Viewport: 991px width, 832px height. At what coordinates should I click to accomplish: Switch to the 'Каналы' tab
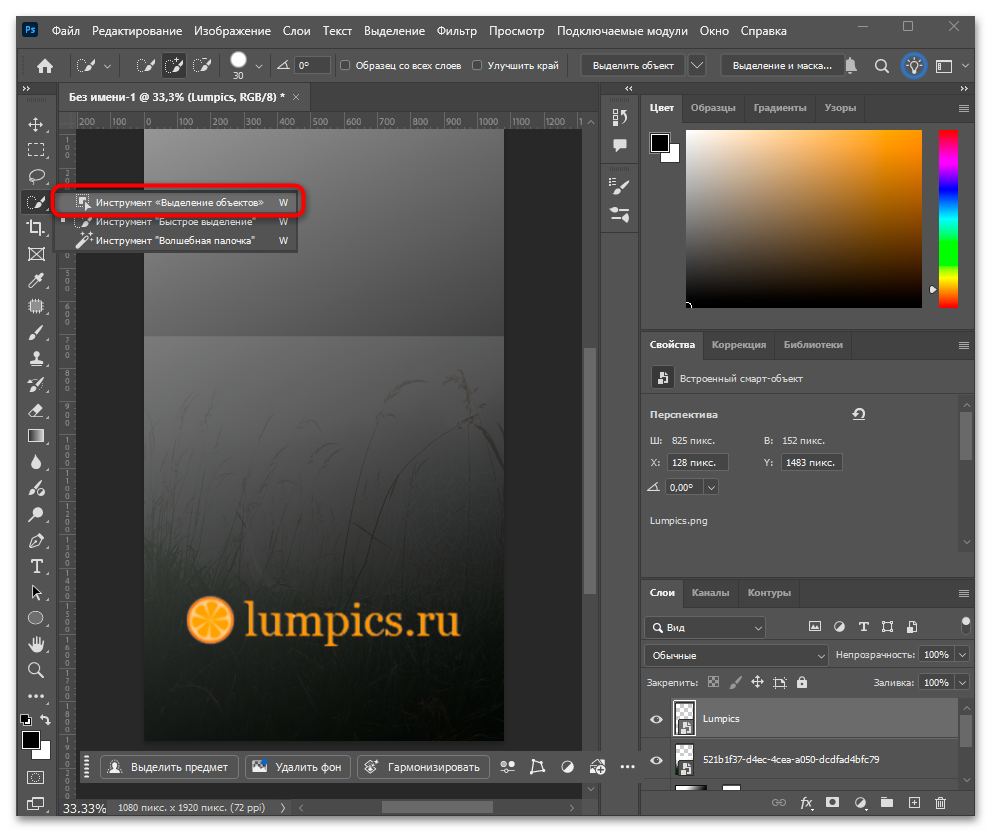pyautogui.click(x=710, y=592)
